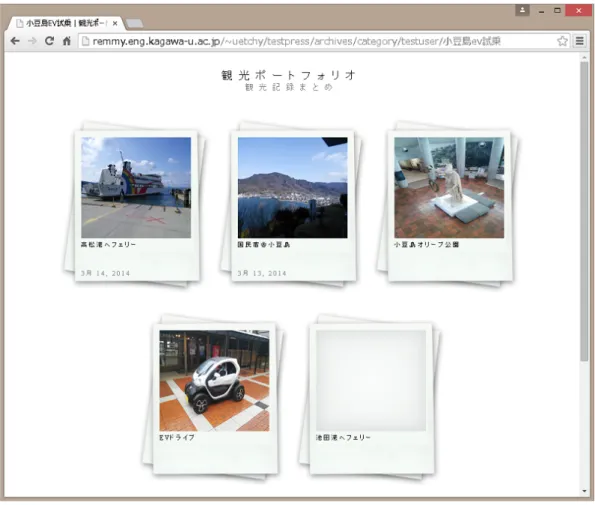Screen dimensions: 595x505
Task: Open a new tab with the blank tab button
Action: pyautogui.click(x=135, y=24)
